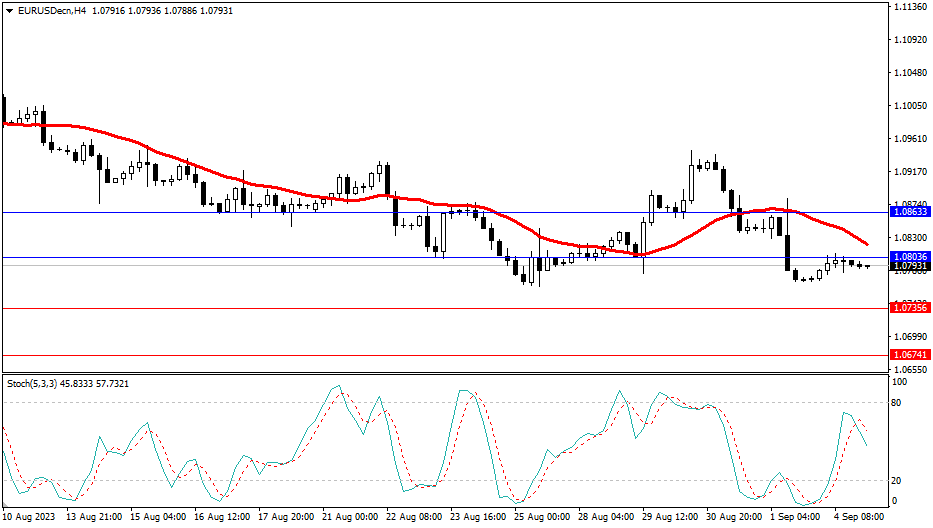Screen dimensions: 933x528
Task: Click the 80 level on stochastic scale
Action: pyautogui.click(x=898, y=402)
